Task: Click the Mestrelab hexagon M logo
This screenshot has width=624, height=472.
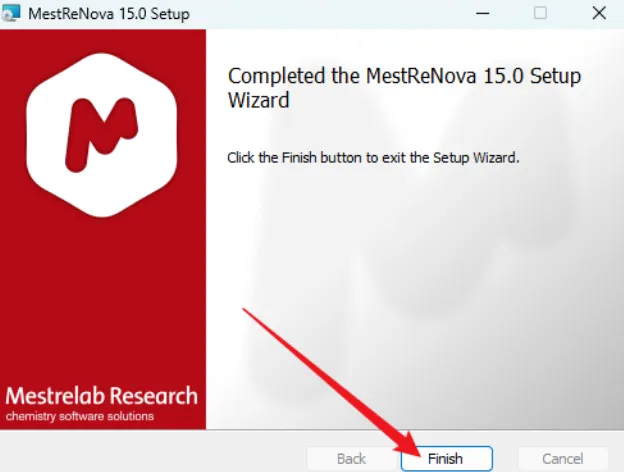Action: coord(102,135)
